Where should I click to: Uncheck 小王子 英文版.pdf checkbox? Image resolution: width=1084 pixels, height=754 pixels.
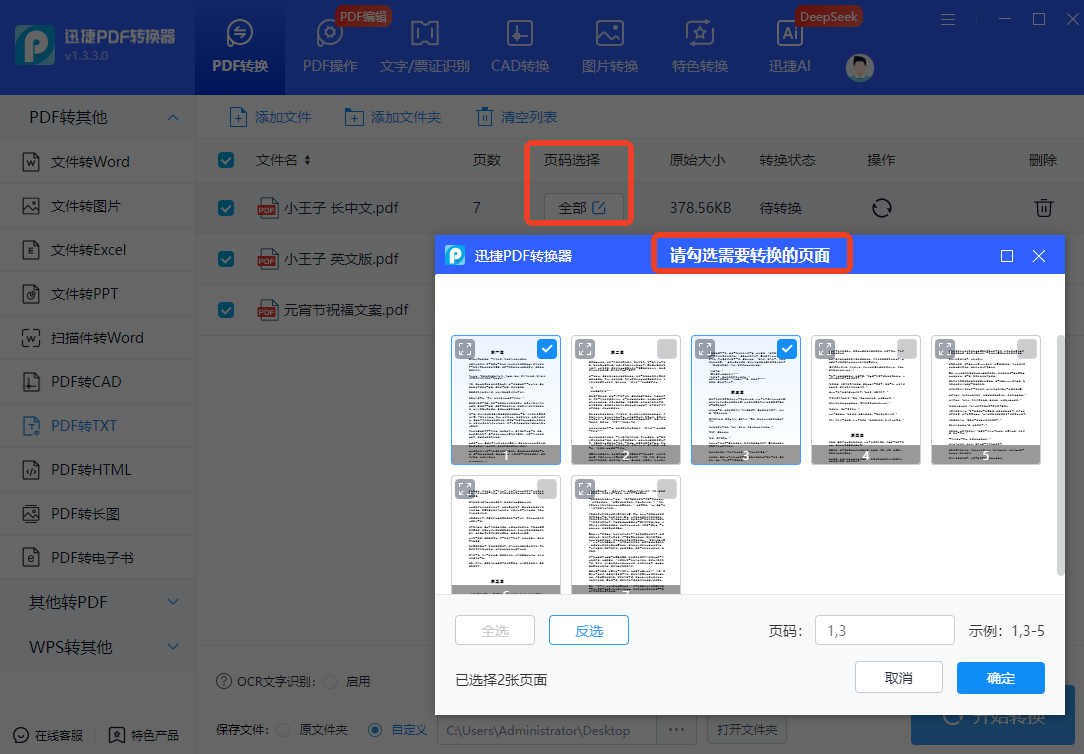tap(226, 259)
